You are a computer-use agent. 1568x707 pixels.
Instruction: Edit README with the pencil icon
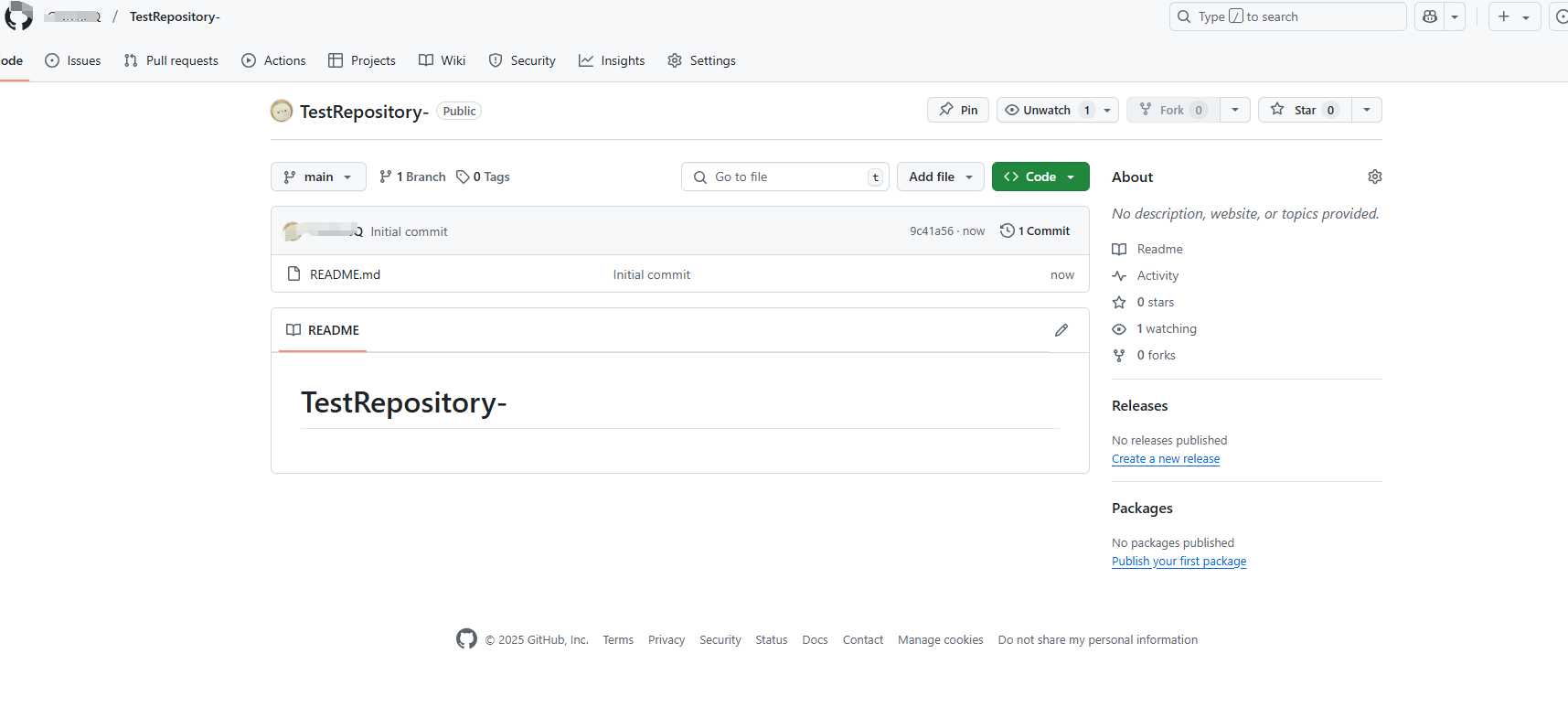1061,330
